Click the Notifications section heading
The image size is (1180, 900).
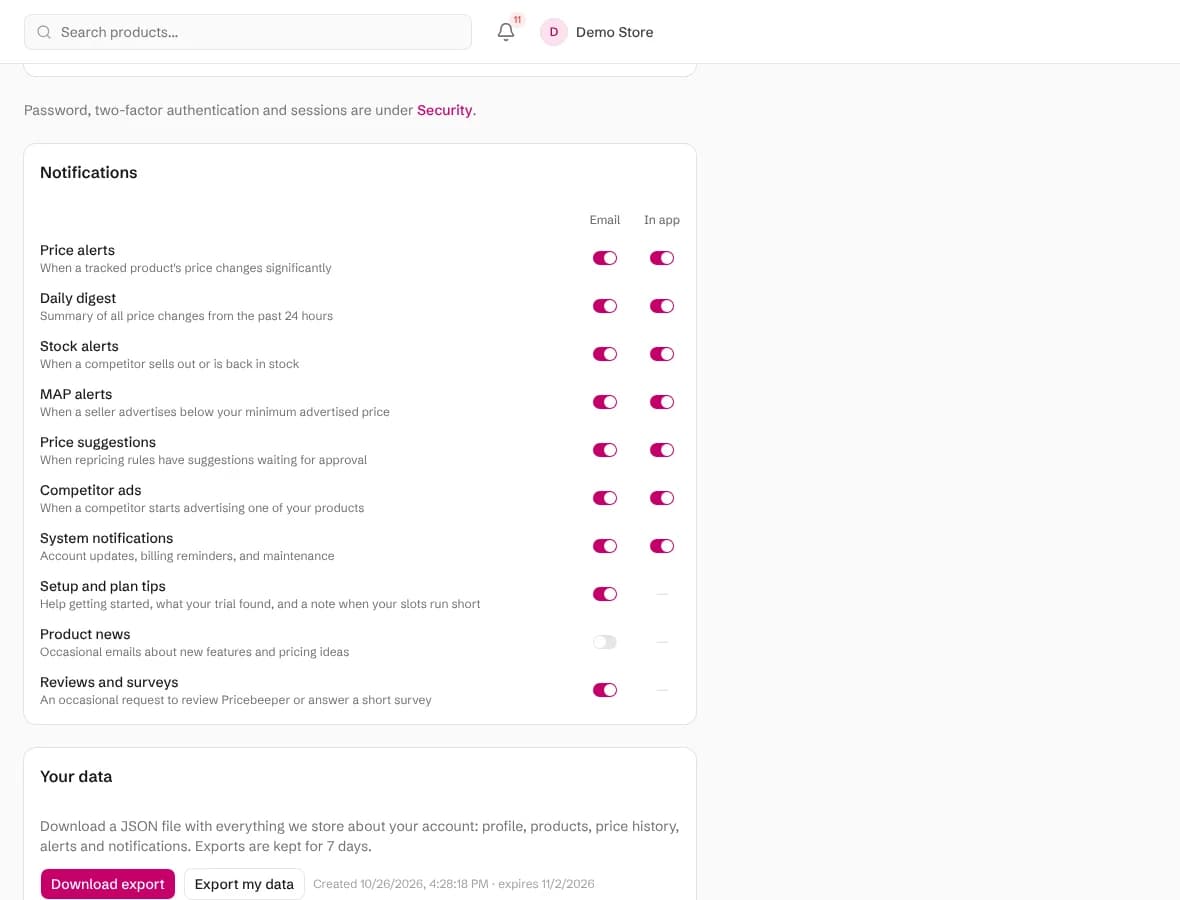pos(89,172)
